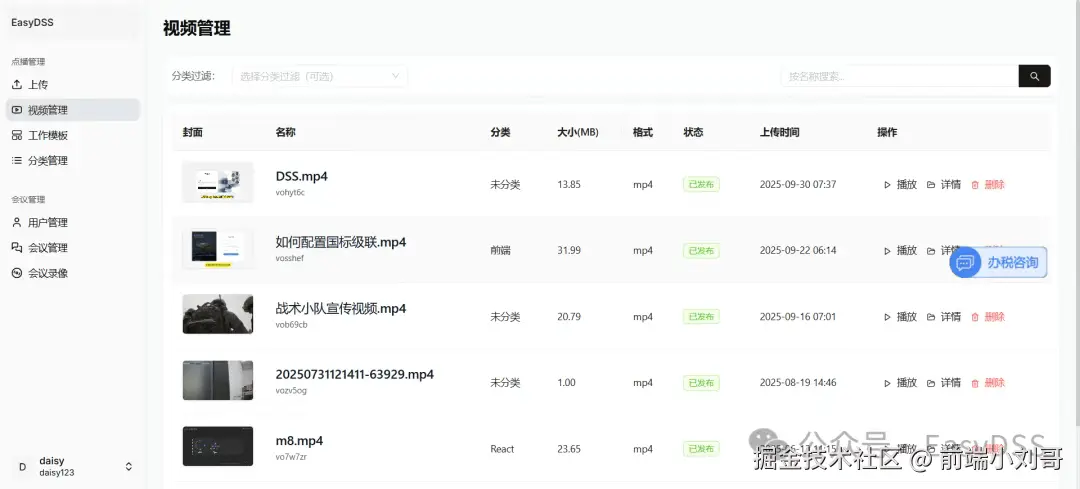Click the 如何配置国标级联.mp4 cover thumbnail
This screenshot has width=1080, height=489.
tap(218, 249)
